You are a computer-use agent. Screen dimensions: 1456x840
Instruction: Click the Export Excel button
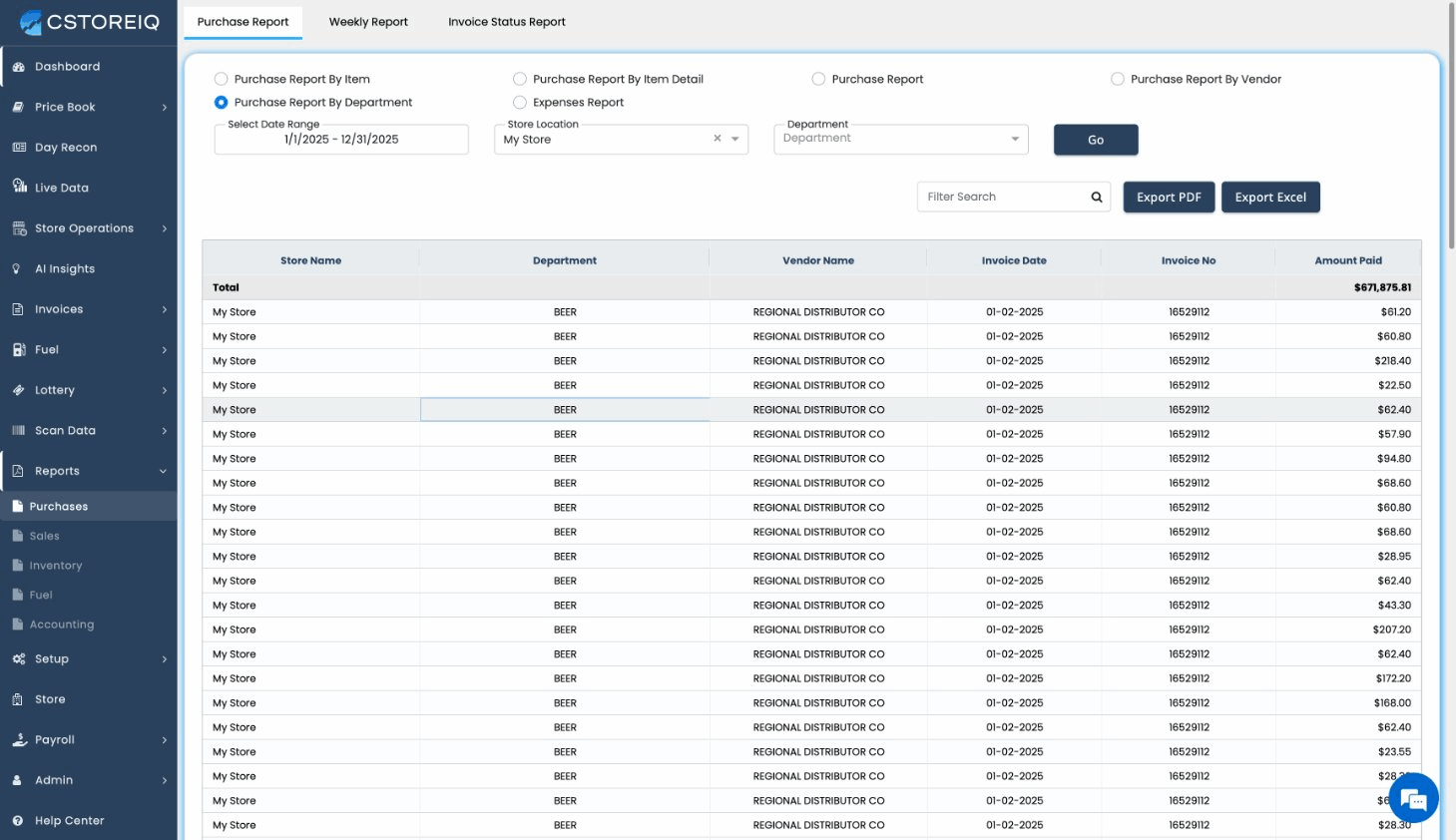1269,198
